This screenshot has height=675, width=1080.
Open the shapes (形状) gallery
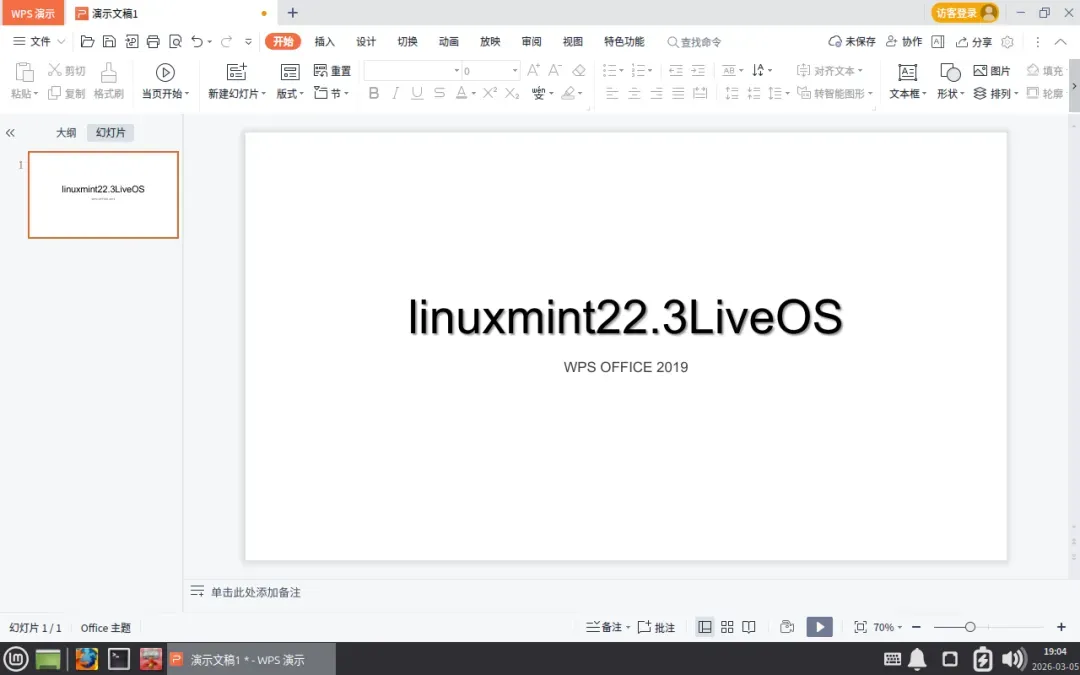click(x=950, y=81)
